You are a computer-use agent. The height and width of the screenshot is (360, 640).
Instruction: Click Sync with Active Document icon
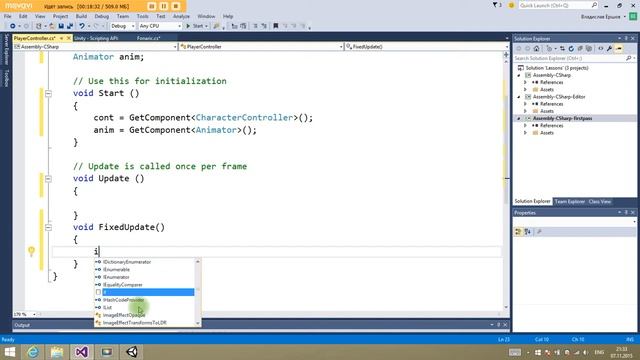tap(562, 49)
